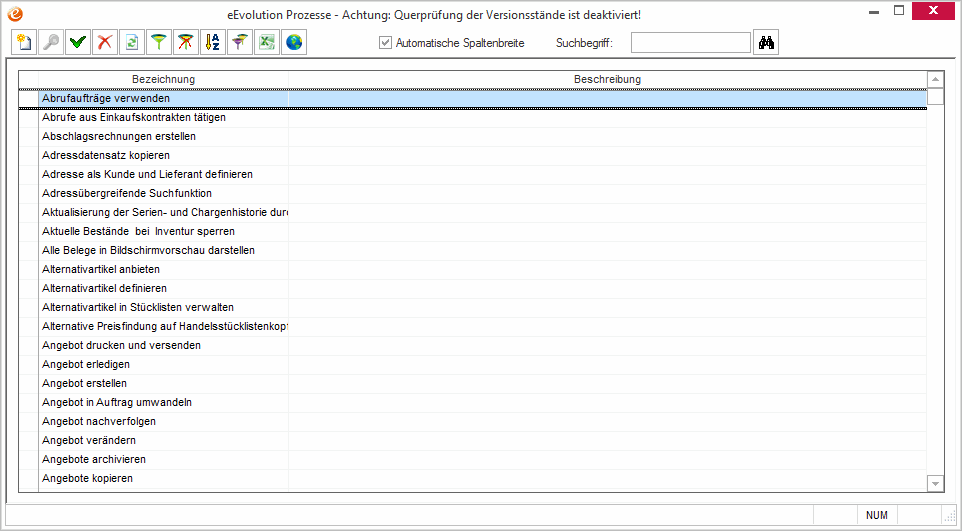Select 'Abschlagsrechnungen erstellen' row
This screenshot has height=531, width=962.
[472, 136]
